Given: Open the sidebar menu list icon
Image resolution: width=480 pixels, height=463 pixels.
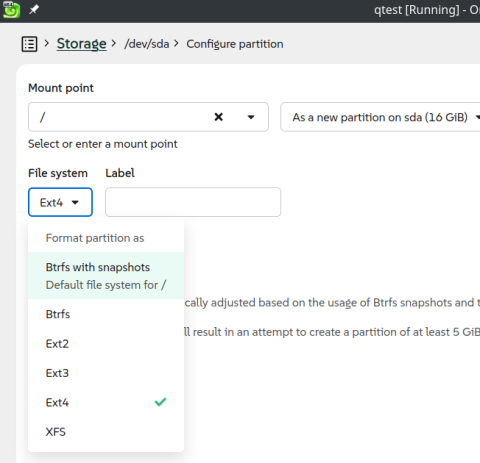Looking at the screenshot, I should [x=29, y=44].
